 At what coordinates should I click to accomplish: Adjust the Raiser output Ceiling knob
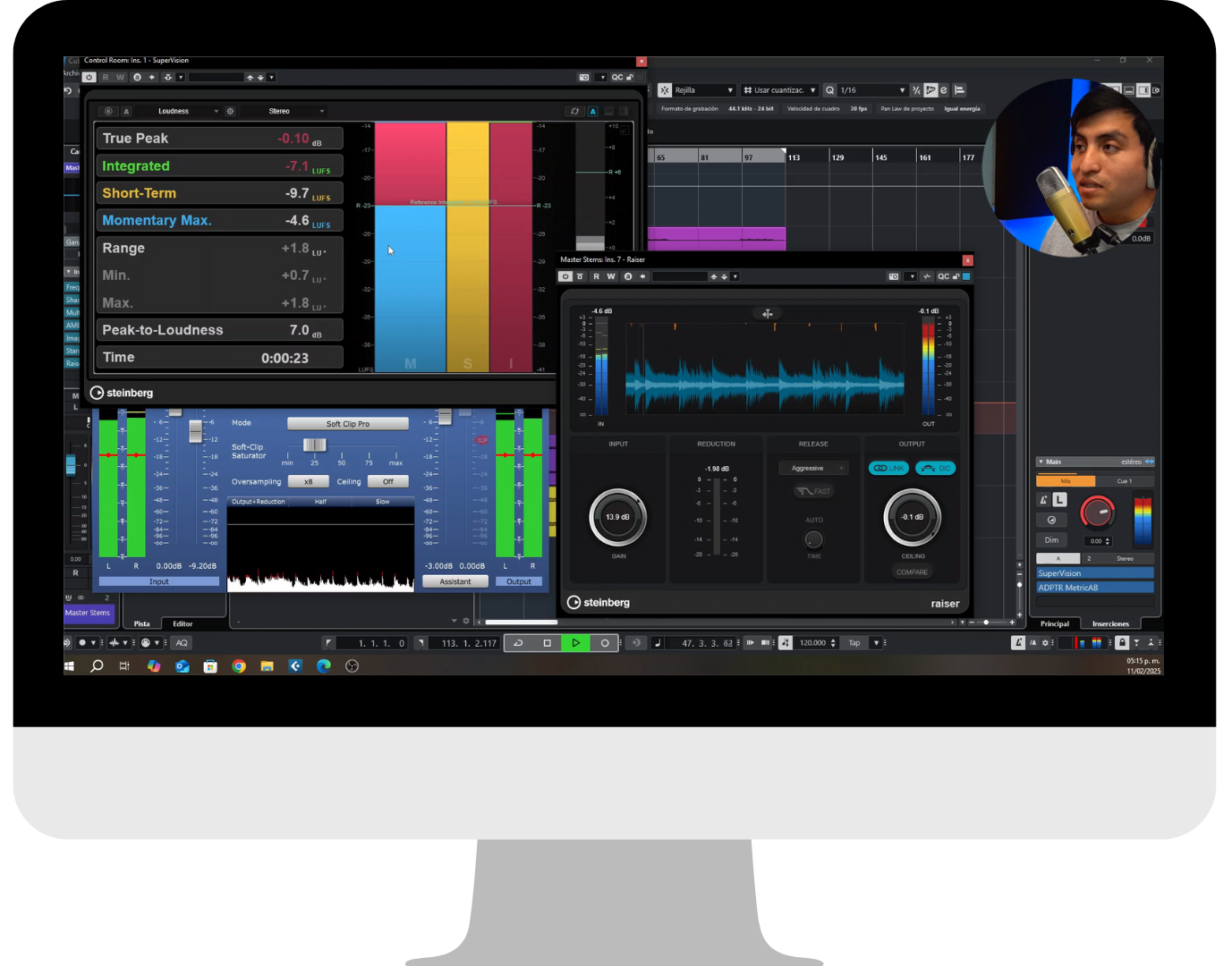[x=912, y=517]
